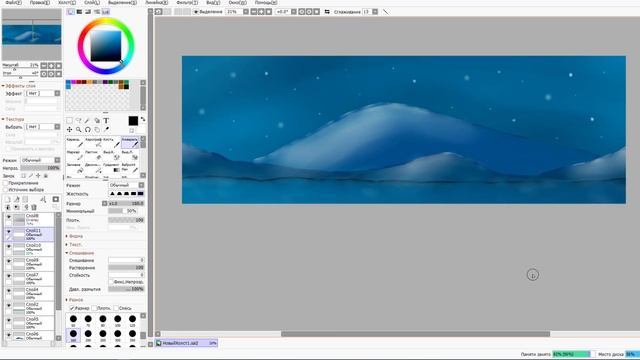Open the layer Режим blending dropdown

(40, 160)
